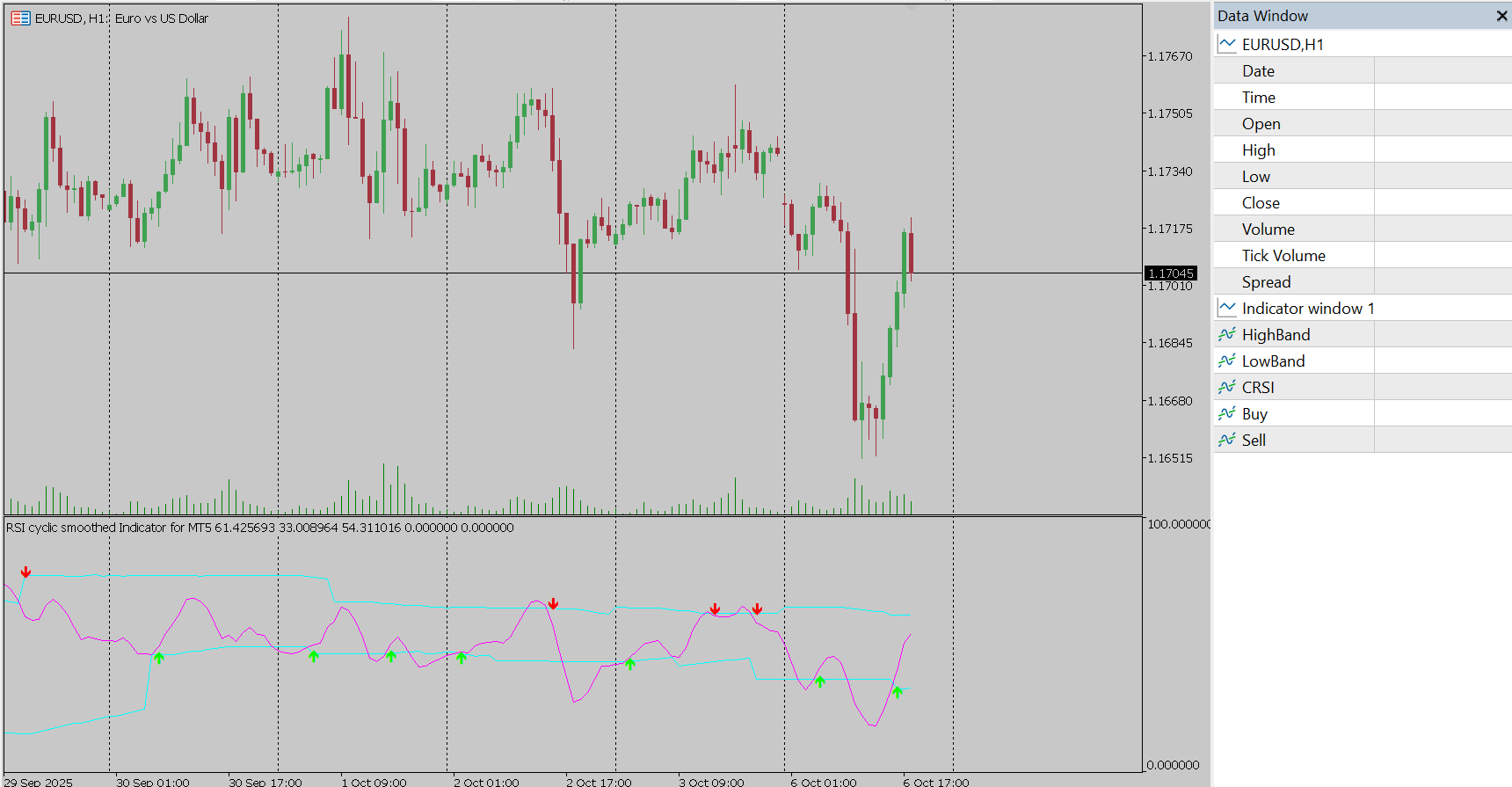Click the 30 Sep 01:00 time axis label
This screenshot has height=787, width=1512.
tap(153, 782)
